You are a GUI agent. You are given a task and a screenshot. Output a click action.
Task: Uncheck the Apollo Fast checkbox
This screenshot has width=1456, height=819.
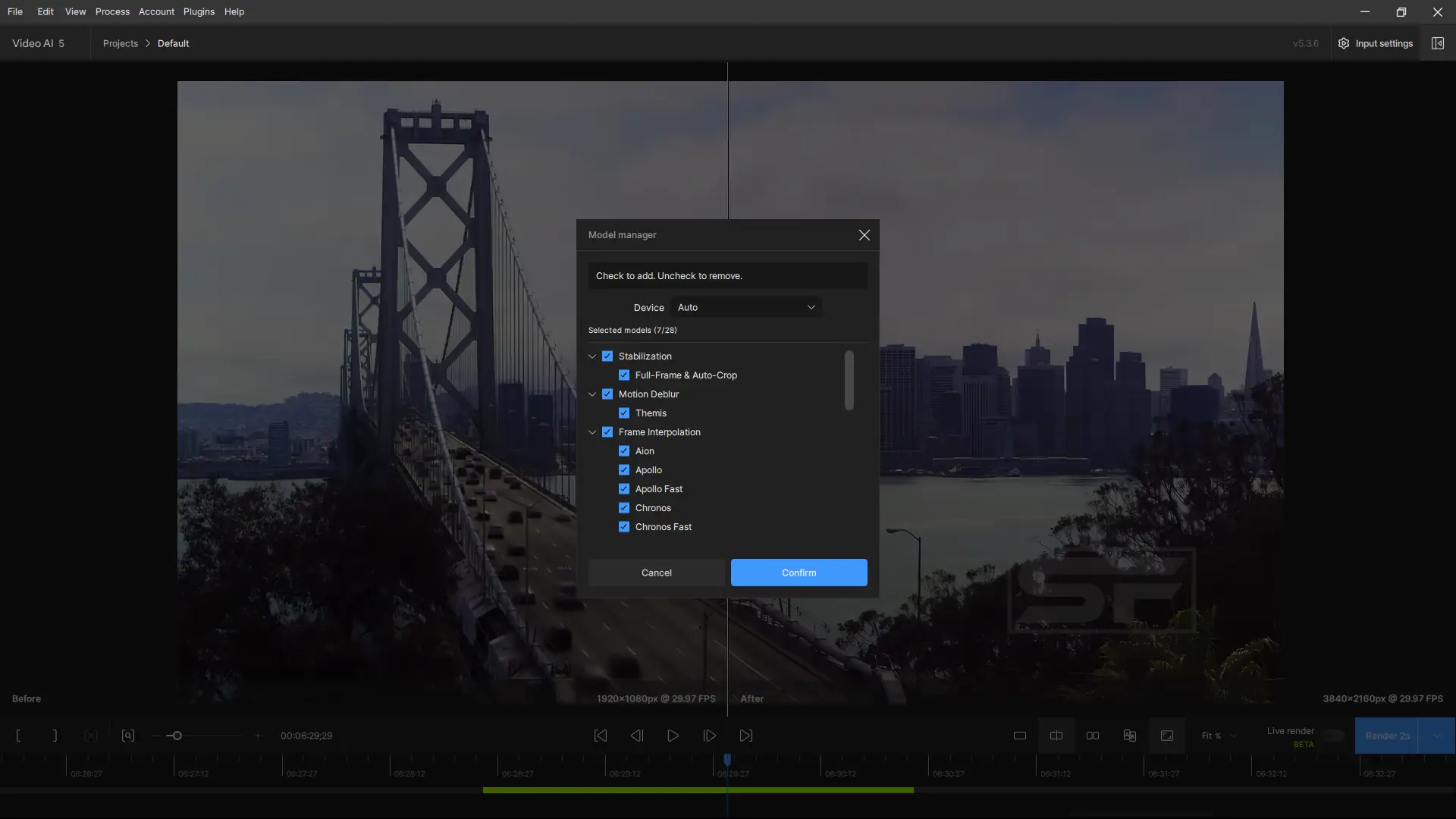624,489
